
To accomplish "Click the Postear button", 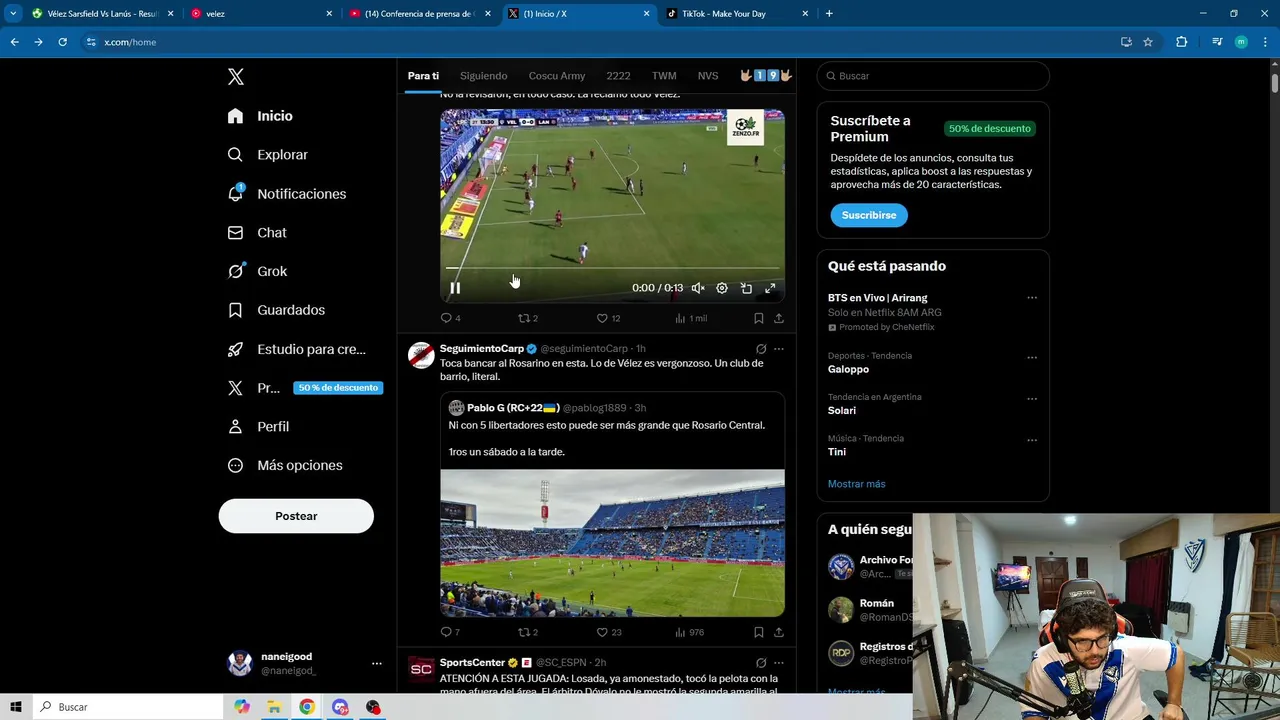I will point(296,516).
